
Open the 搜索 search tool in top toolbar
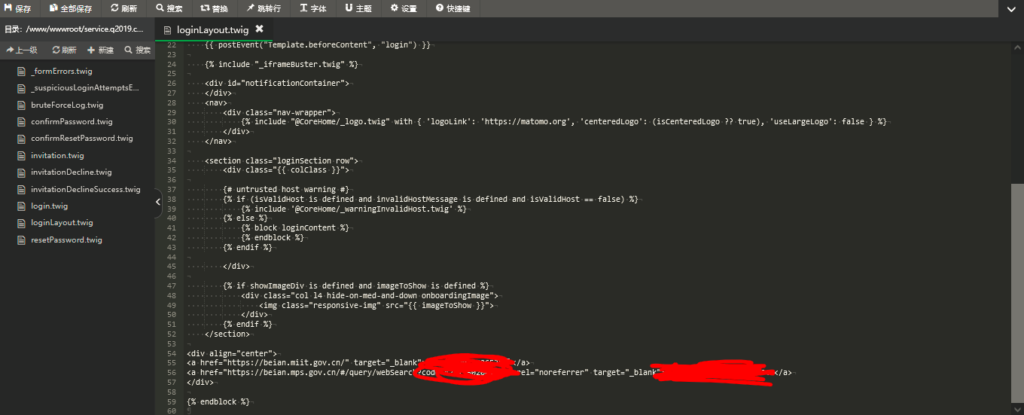point(169,8)
